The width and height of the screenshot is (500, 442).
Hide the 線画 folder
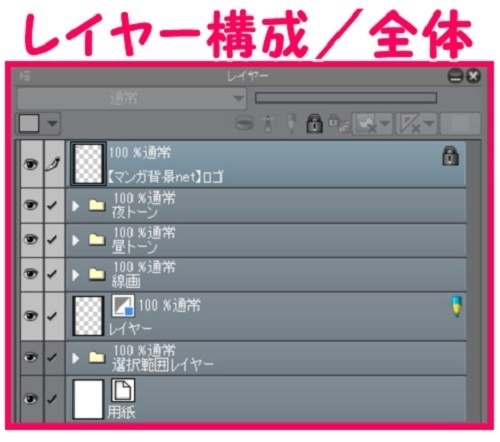tap(31, 274)
